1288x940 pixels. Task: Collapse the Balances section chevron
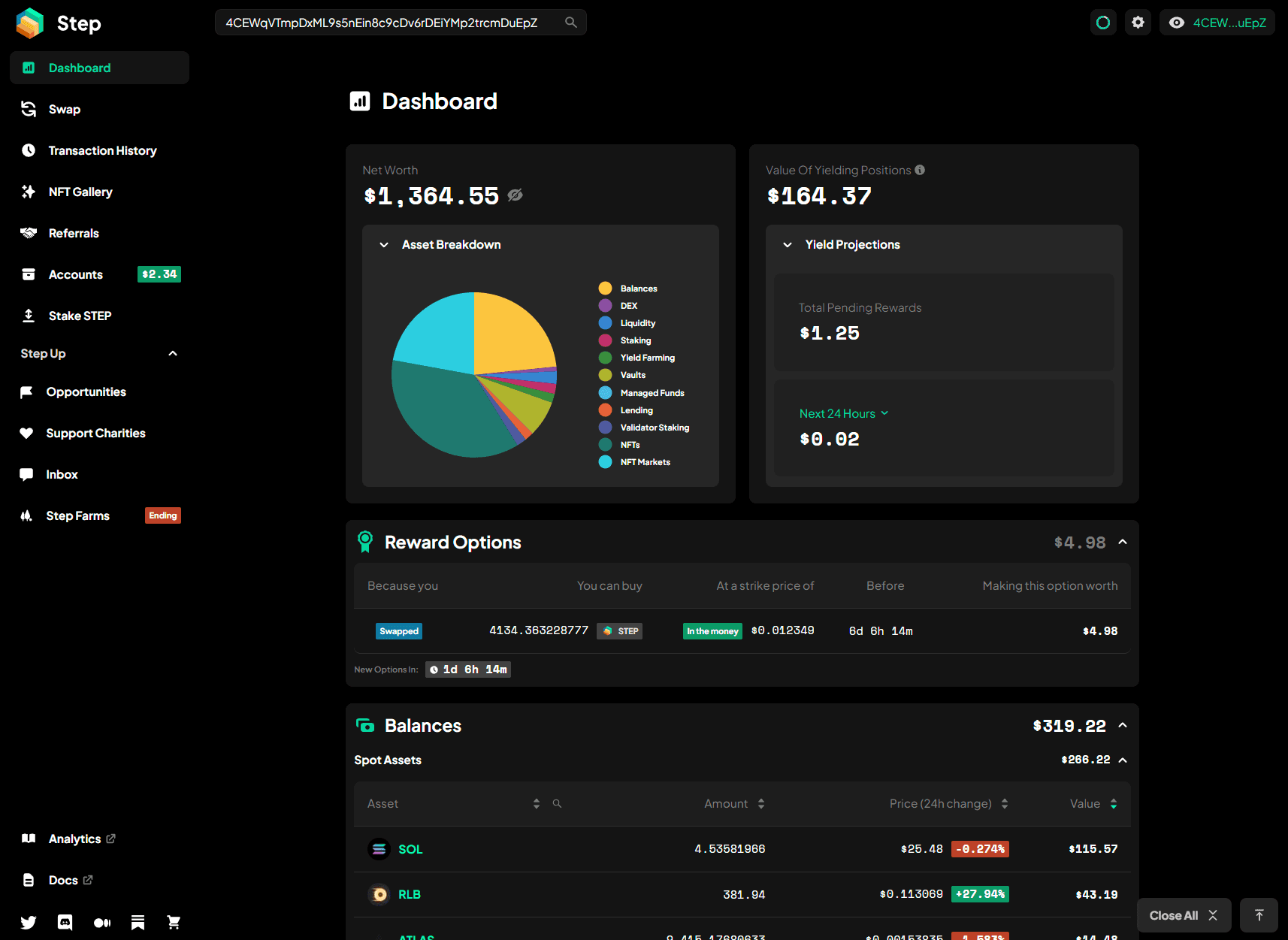(1123, 725)
